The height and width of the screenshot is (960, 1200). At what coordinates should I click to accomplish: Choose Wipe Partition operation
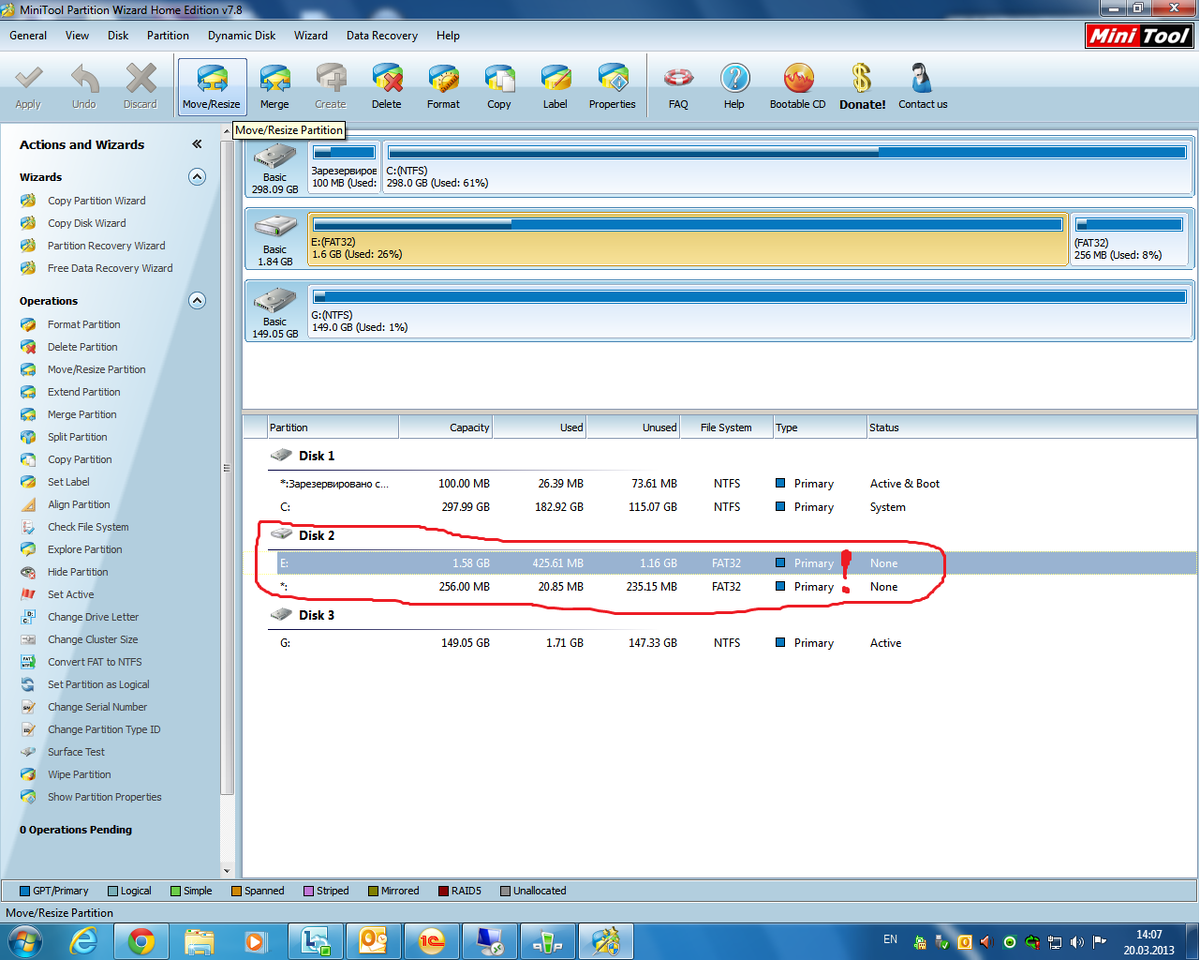[79, 775]
